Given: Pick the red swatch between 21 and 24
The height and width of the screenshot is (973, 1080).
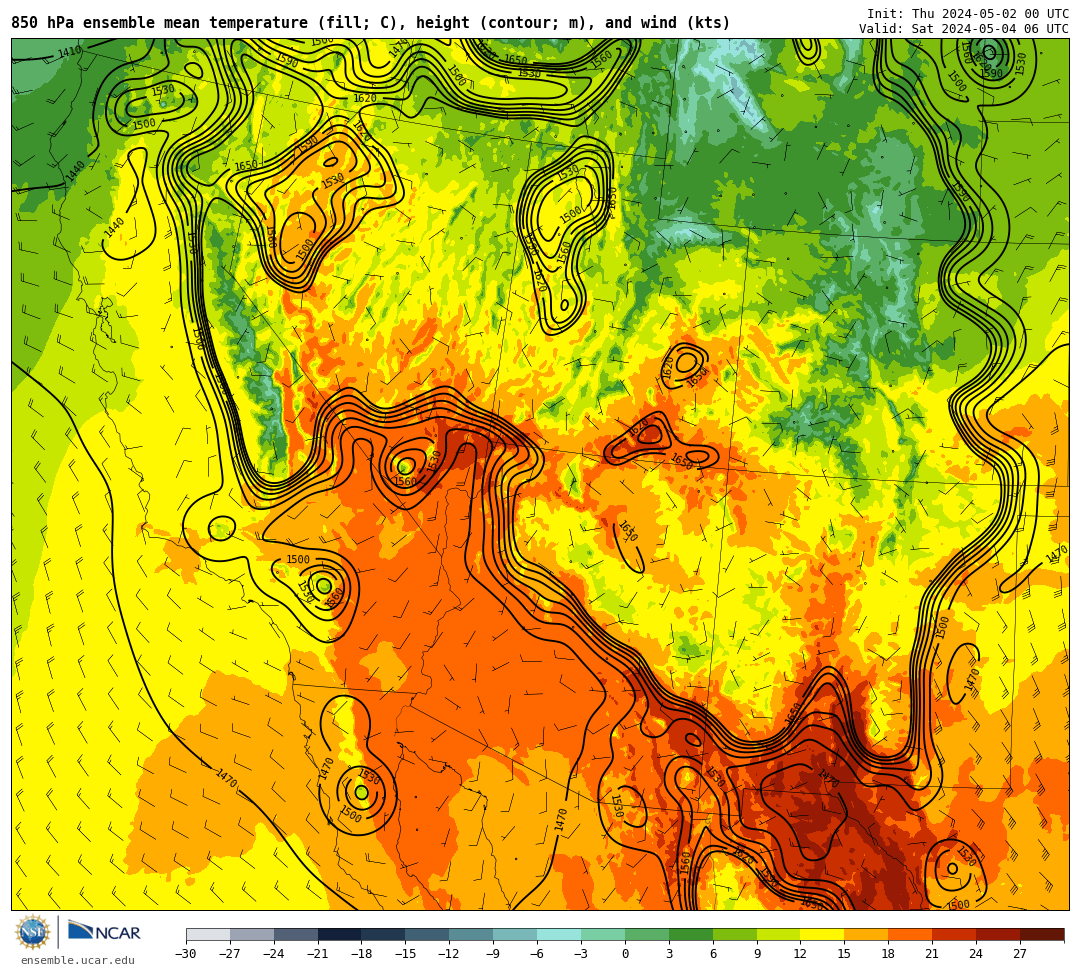Looking at the screenshot, I should coord(955,934).
